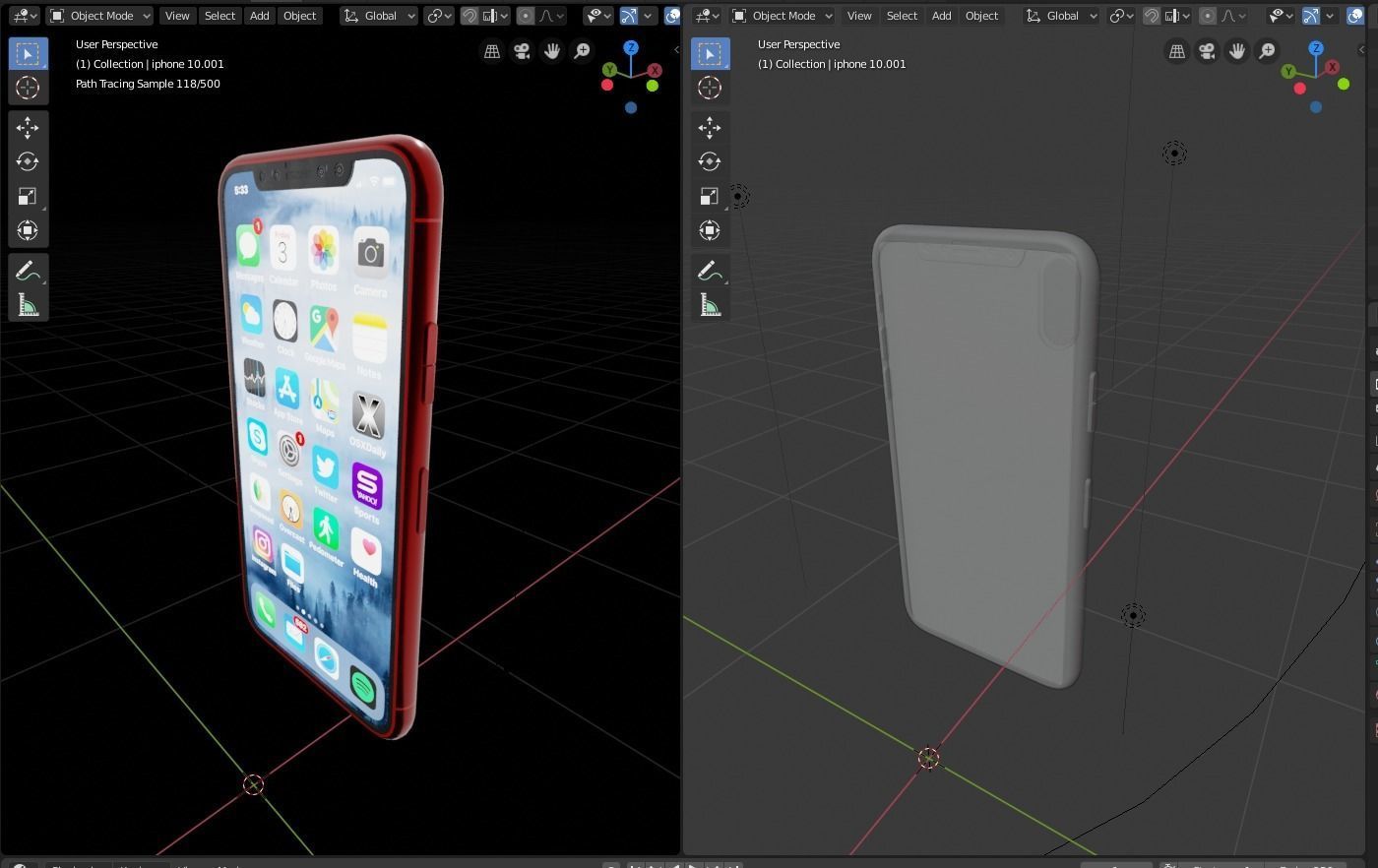Open Add menu in left viewport
1378x868 pixels.
click(260, 16)
